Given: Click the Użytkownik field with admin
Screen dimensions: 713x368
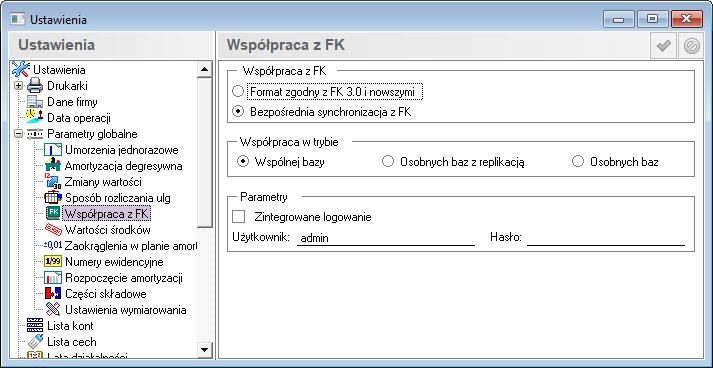Looking at the screenshot, I should point(386,237).
